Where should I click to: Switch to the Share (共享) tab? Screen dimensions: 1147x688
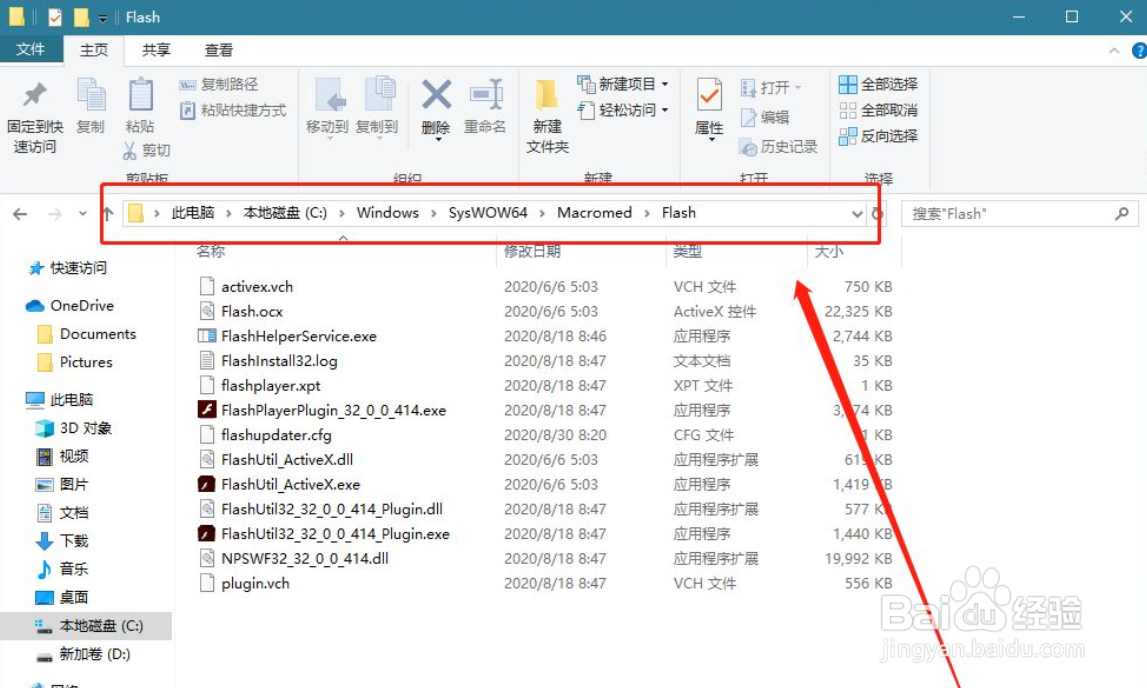click(156, 50)
